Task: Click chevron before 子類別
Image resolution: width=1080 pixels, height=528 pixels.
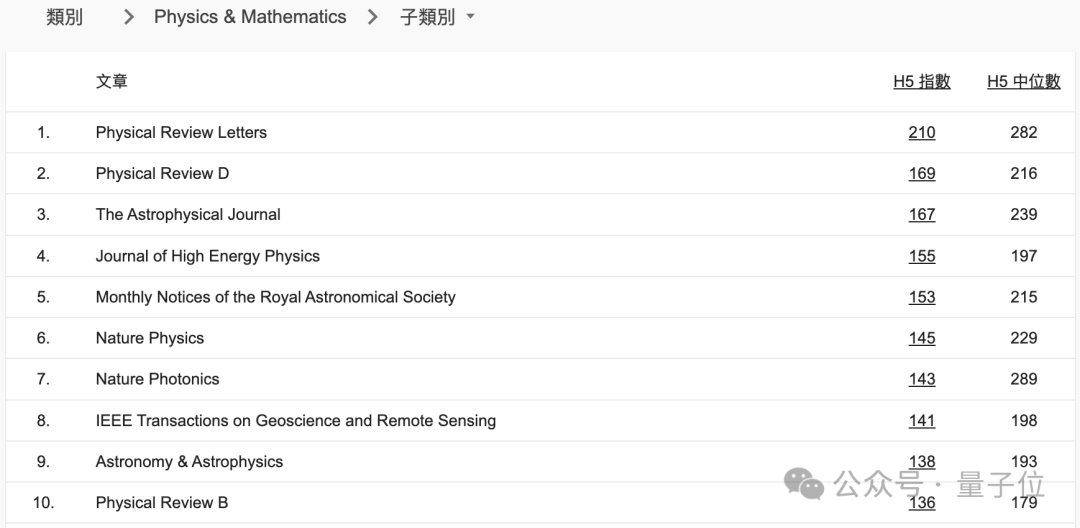Action: 373,17
